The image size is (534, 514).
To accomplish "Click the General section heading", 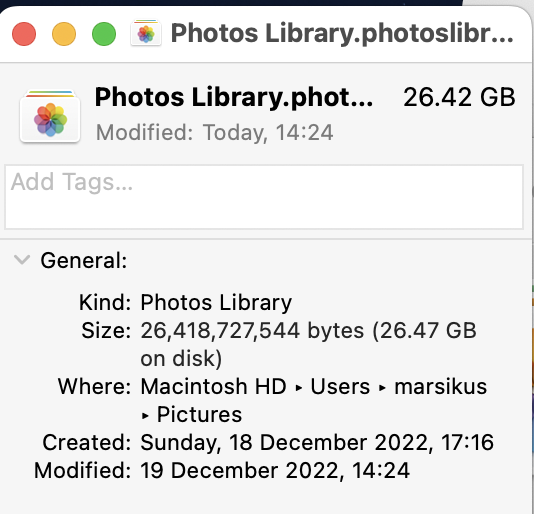I will tap(84, 261).
